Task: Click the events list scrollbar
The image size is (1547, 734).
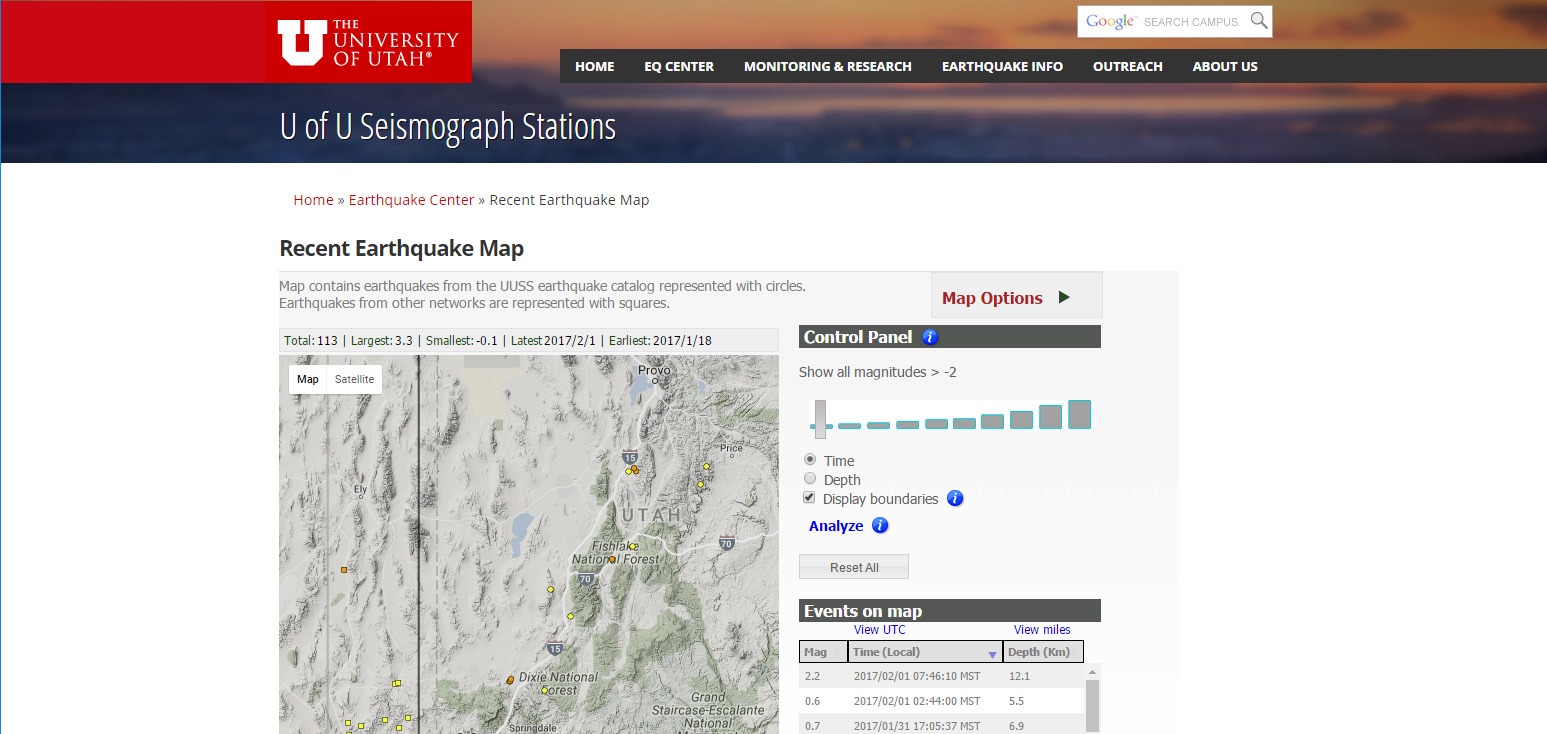Action: (x=1091, y=704)
